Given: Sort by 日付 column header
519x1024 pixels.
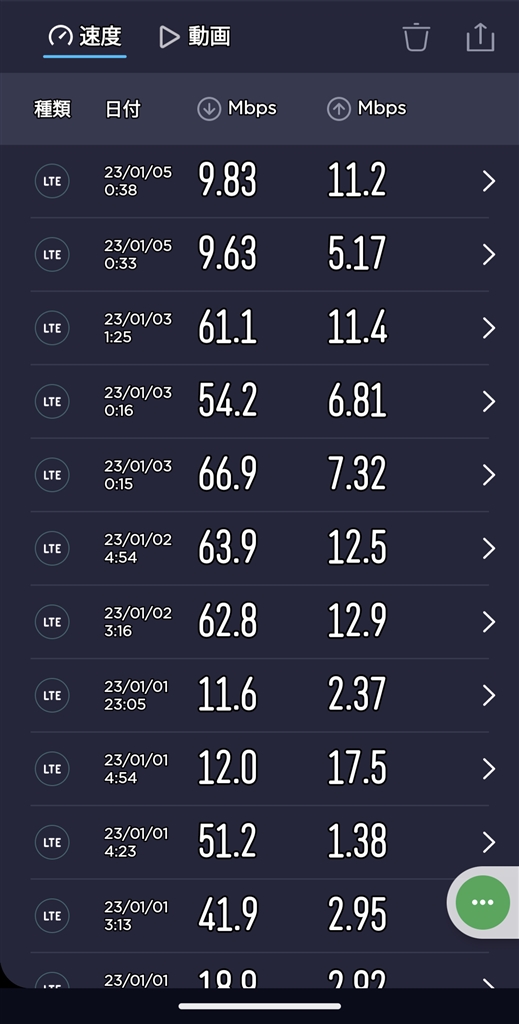Looking at the screenshot, I should point(122,109).
